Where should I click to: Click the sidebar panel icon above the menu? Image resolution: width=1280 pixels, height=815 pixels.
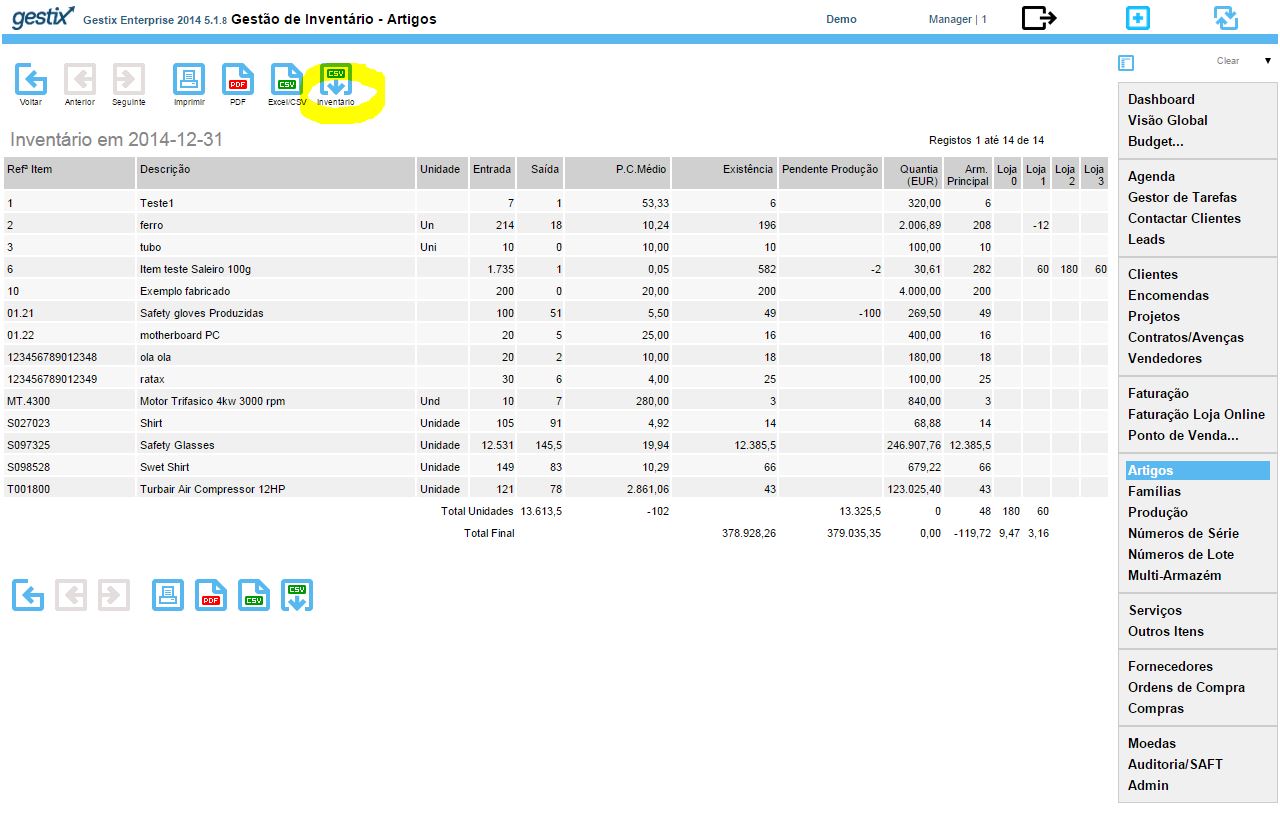click(x=1126, y=63)
